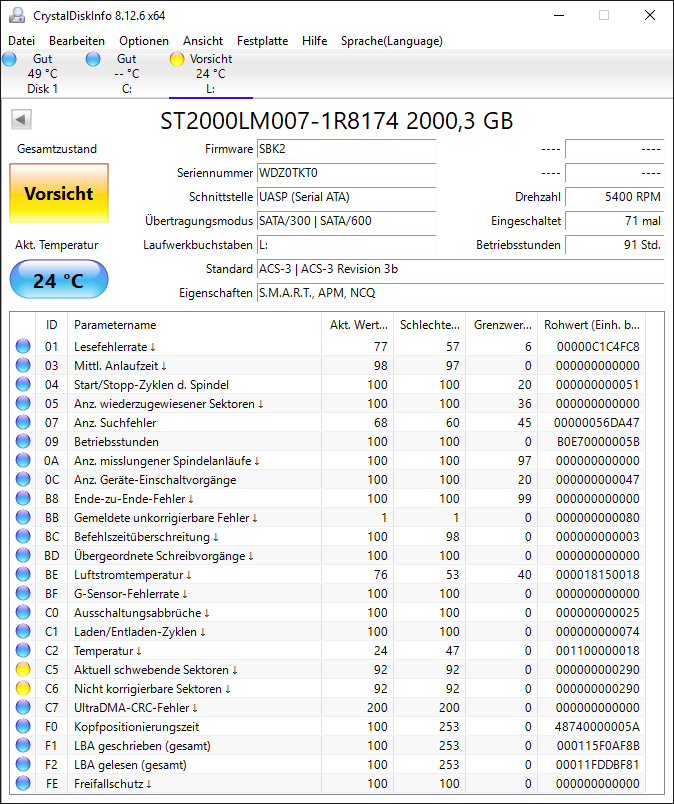The image size is (674, 804).
Task: Click the Schnittstelle field UASP (Serial ATA)
Action: pyautogui.click(x=346, y=197)
